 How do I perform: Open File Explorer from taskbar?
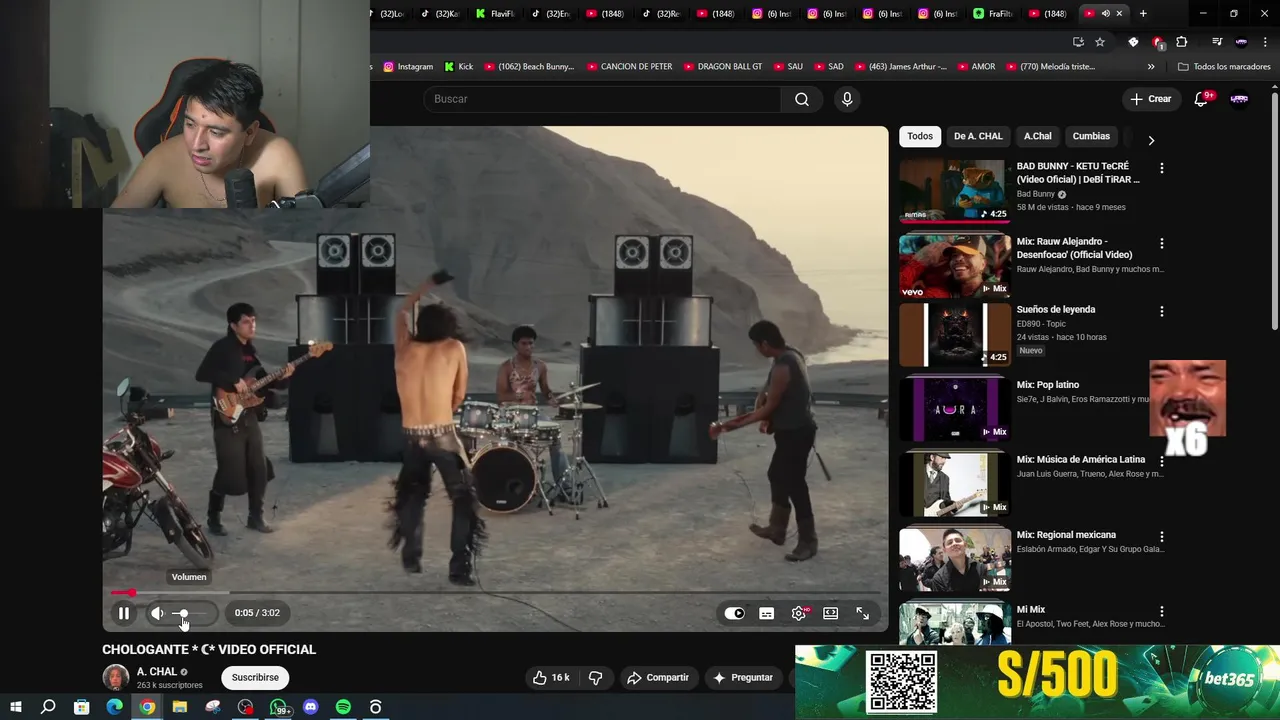point(180,707)
